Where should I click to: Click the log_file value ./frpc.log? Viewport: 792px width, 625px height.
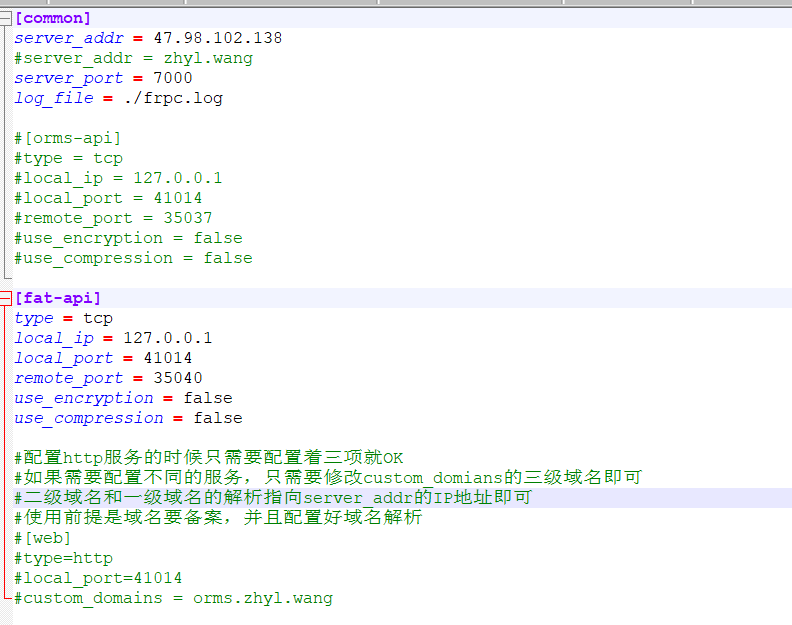pos(173,98)
